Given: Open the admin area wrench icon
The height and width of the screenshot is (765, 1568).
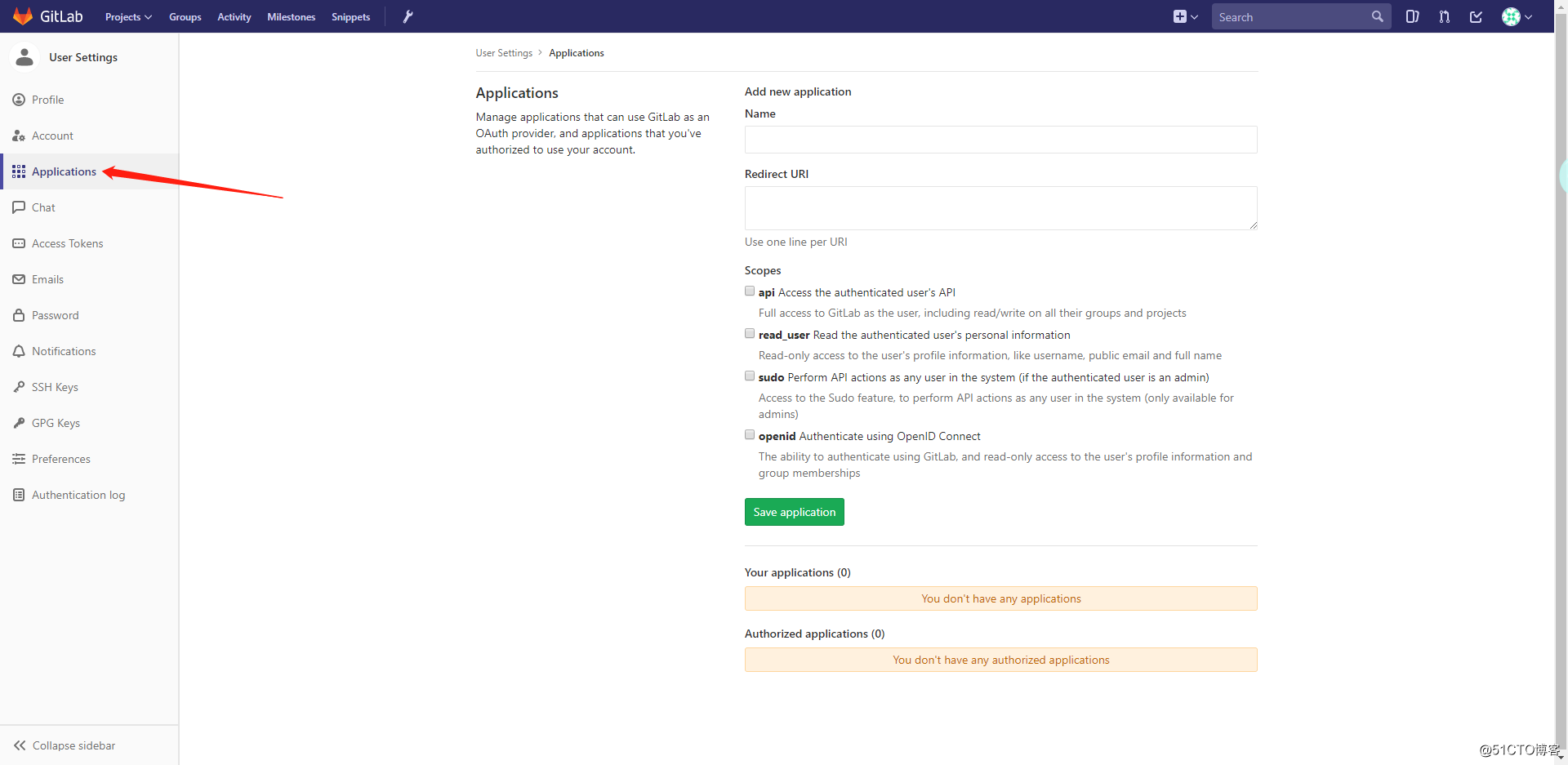Looking at the screenshot, I should 408,16.
